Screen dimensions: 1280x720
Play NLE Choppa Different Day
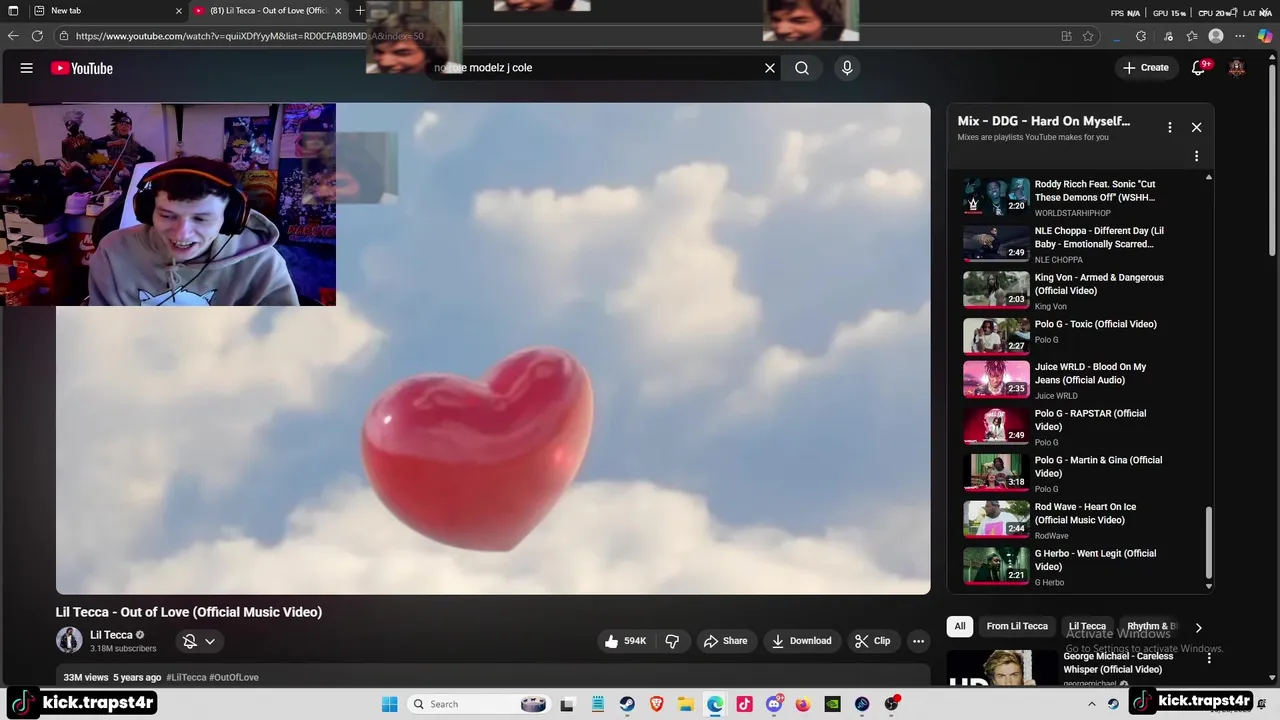pyautogui.click(x=1081, y=244)
